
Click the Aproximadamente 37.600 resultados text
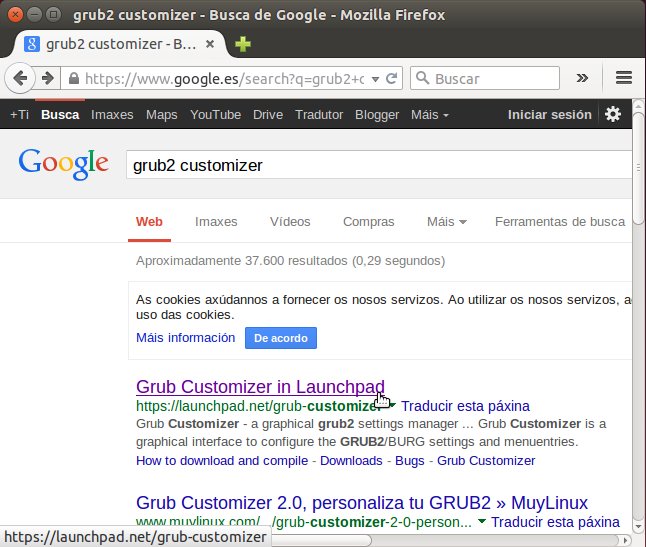click(290, 261)
